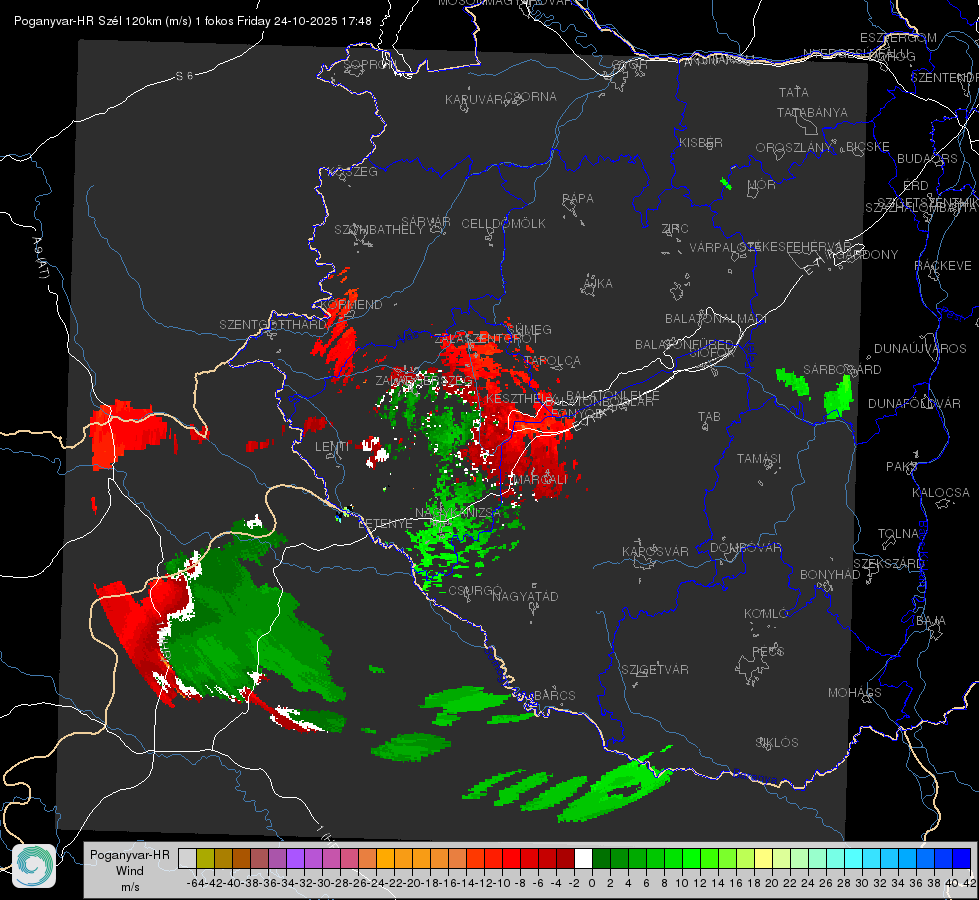
Task: Click the SOPRON city label
Action: point(370,64)
